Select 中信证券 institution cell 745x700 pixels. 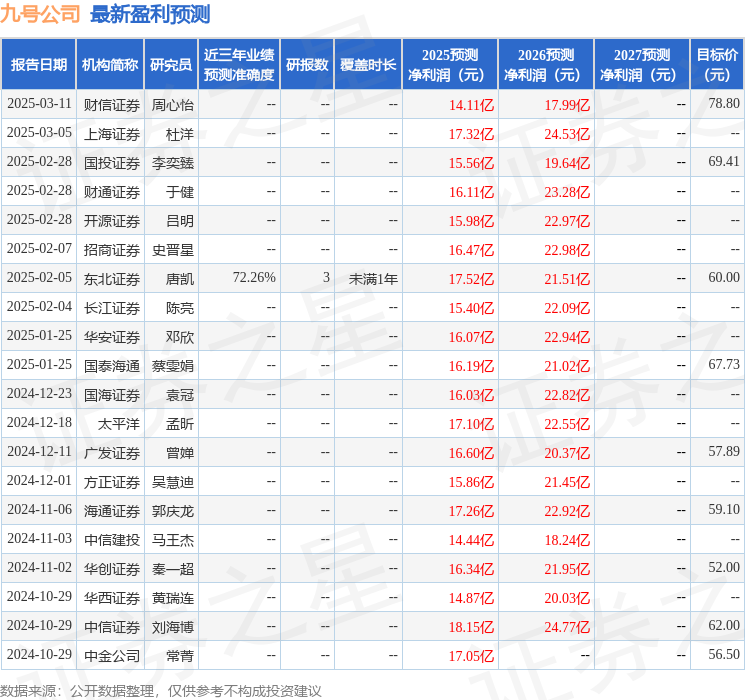[x=112, y=627]
